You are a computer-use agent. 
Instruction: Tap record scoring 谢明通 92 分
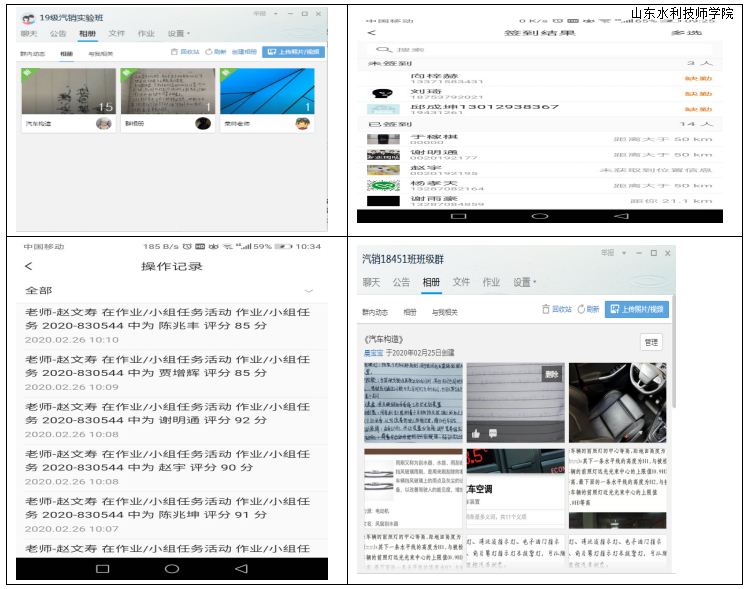pos(172,421)
